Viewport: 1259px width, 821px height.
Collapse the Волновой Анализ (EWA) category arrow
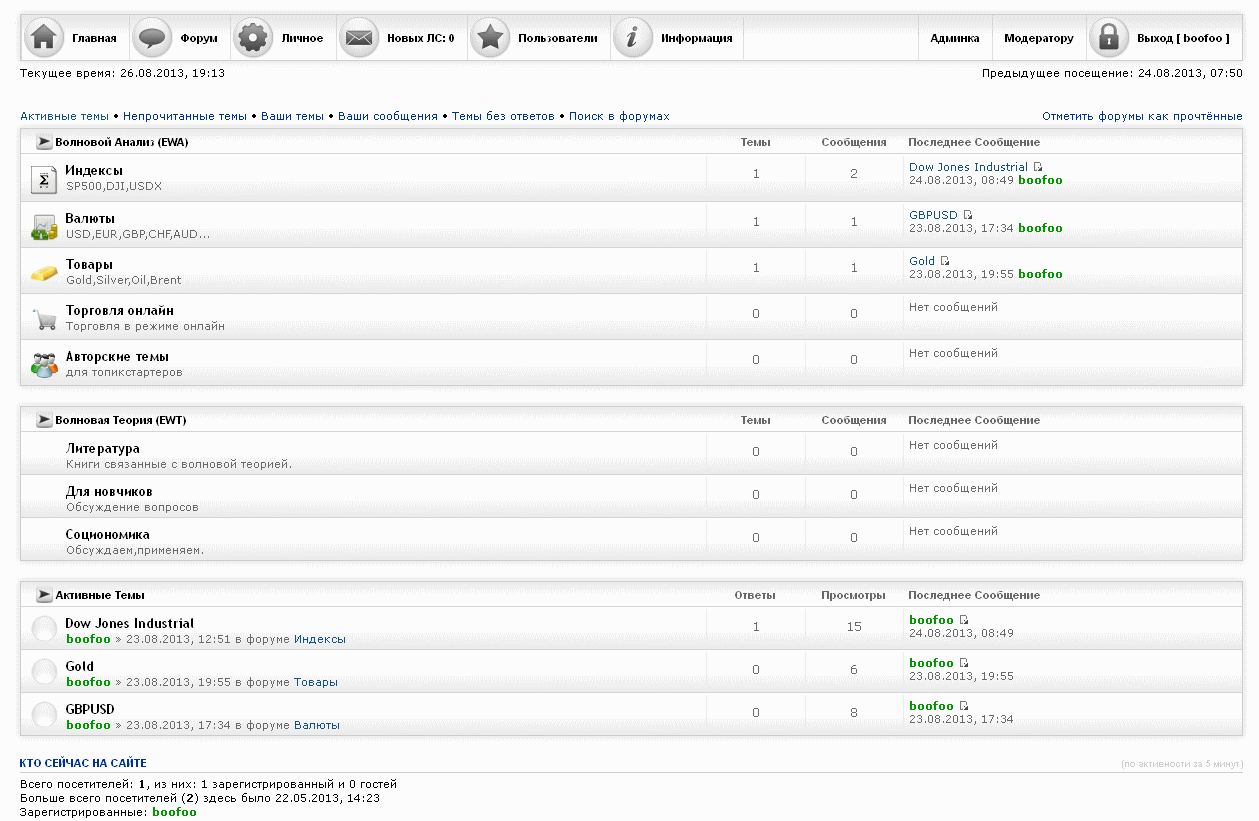point(44,142)
